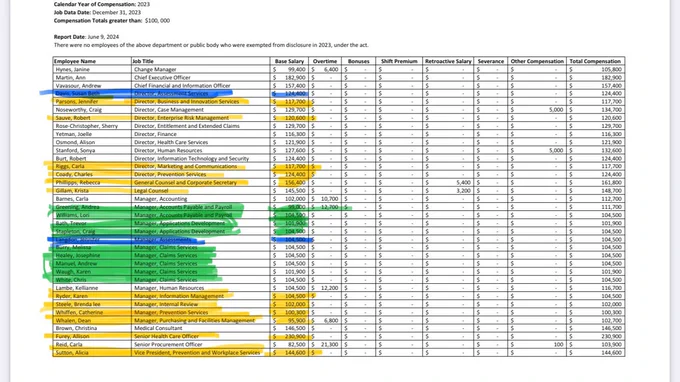Select the name Ryder, Karen
This screenshot has height=382, width=680.
coord(72,296)
